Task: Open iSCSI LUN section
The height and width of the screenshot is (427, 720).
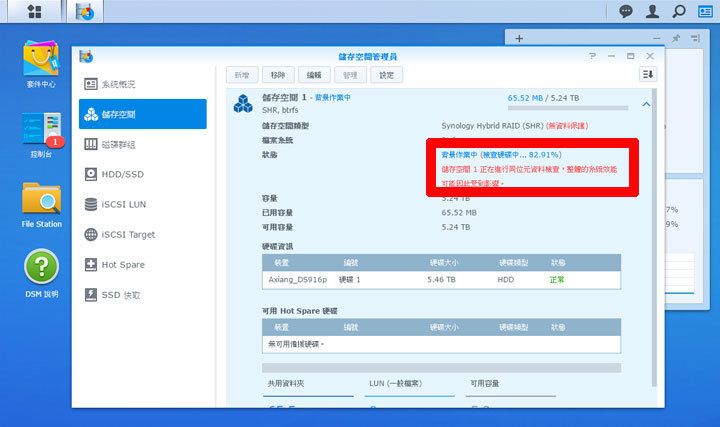Action: [143, 204]
